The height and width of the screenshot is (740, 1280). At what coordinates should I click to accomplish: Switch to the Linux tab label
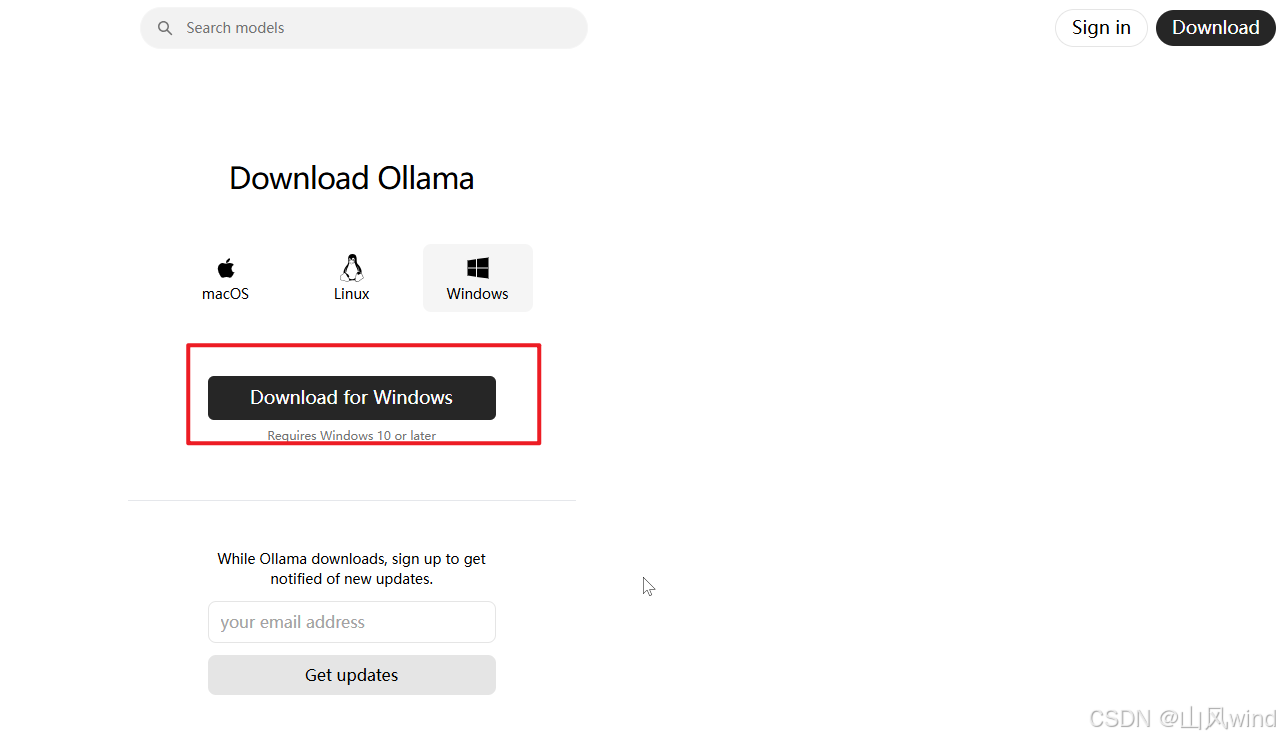352,294
